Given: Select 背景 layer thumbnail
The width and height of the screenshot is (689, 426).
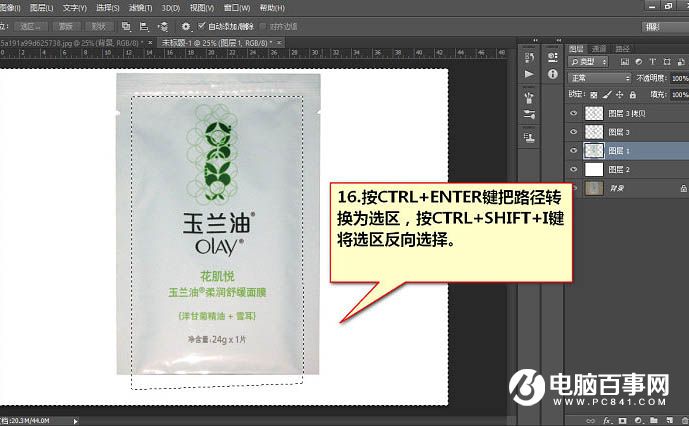Looking at the screenshot, I should tap(594, 188).
